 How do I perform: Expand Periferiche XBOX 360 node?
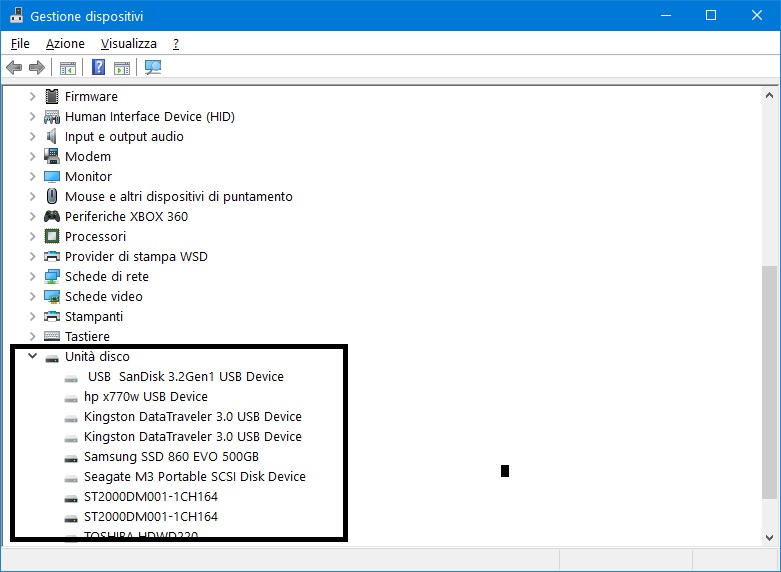point(32,216)
